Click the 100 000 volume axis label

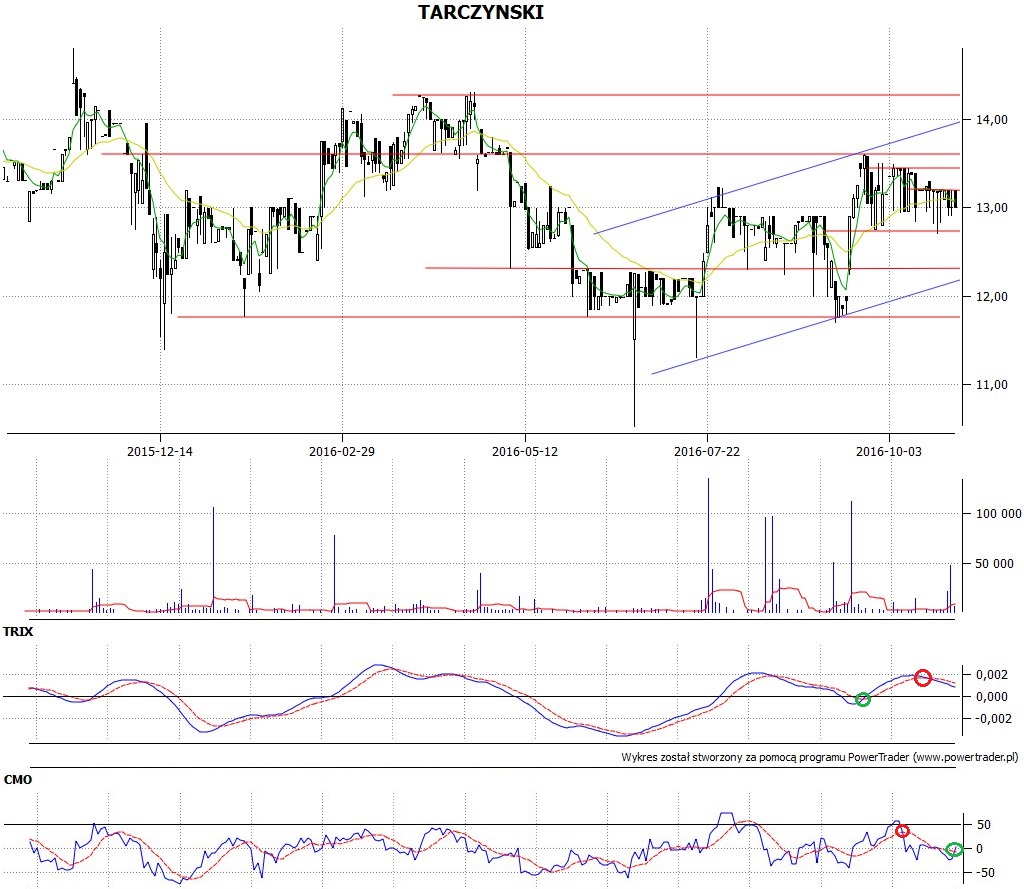coord(999,513)
